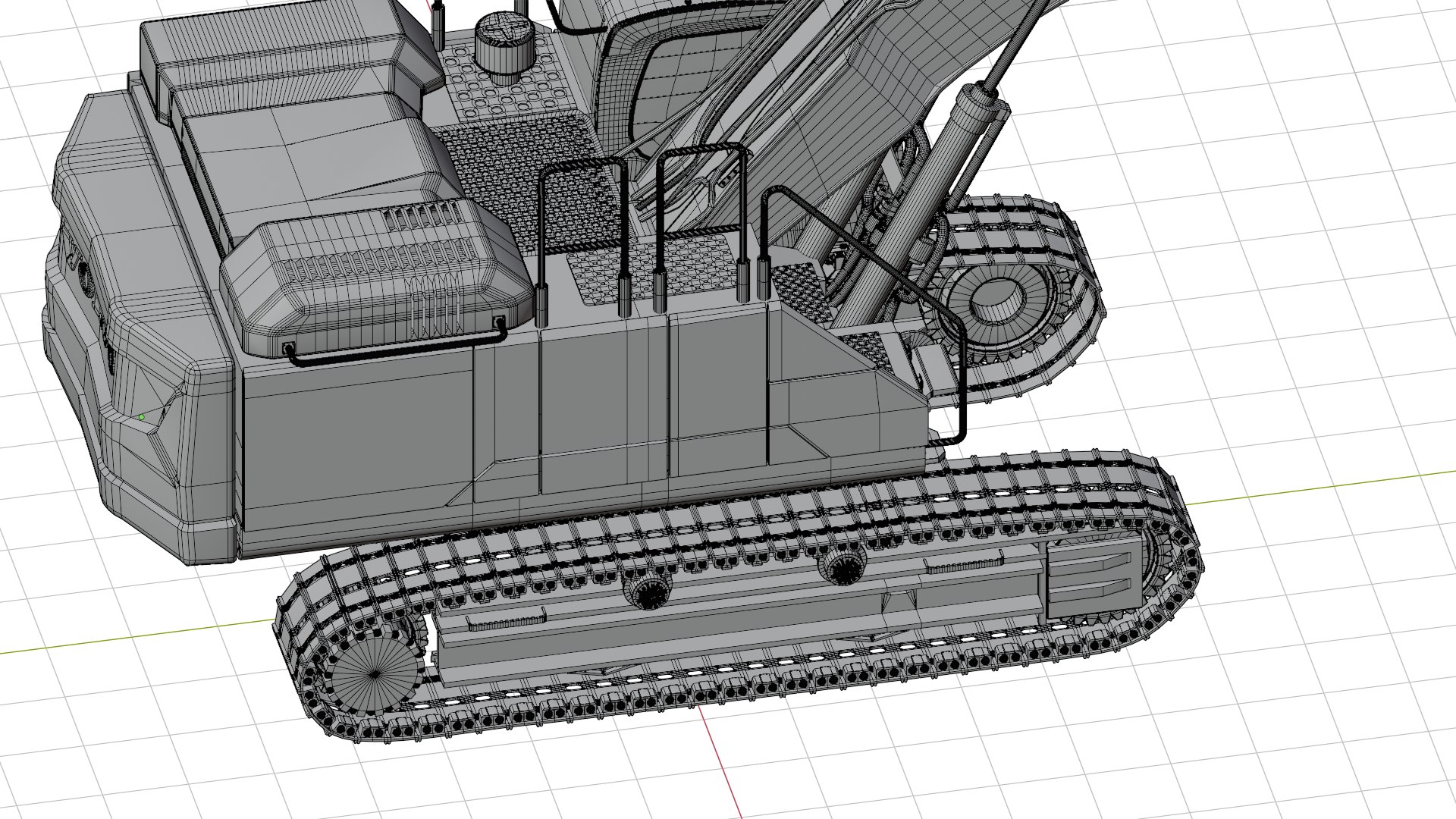Select the near track's large idler wheel
Image resolution: width=1456 pixels, height=819 pixels.
point(375,673)
